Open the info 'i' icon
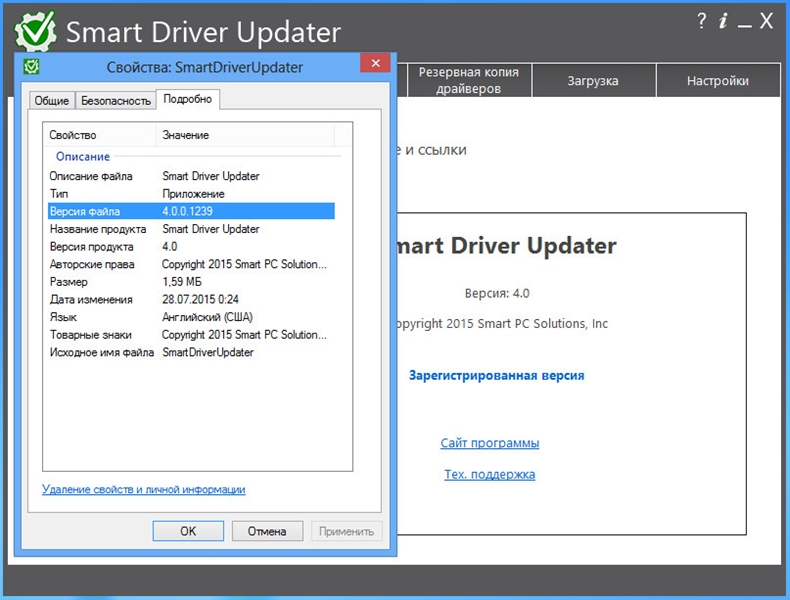Image resolution: width=790 pixels, height=600 pixels. click(723, 21)
